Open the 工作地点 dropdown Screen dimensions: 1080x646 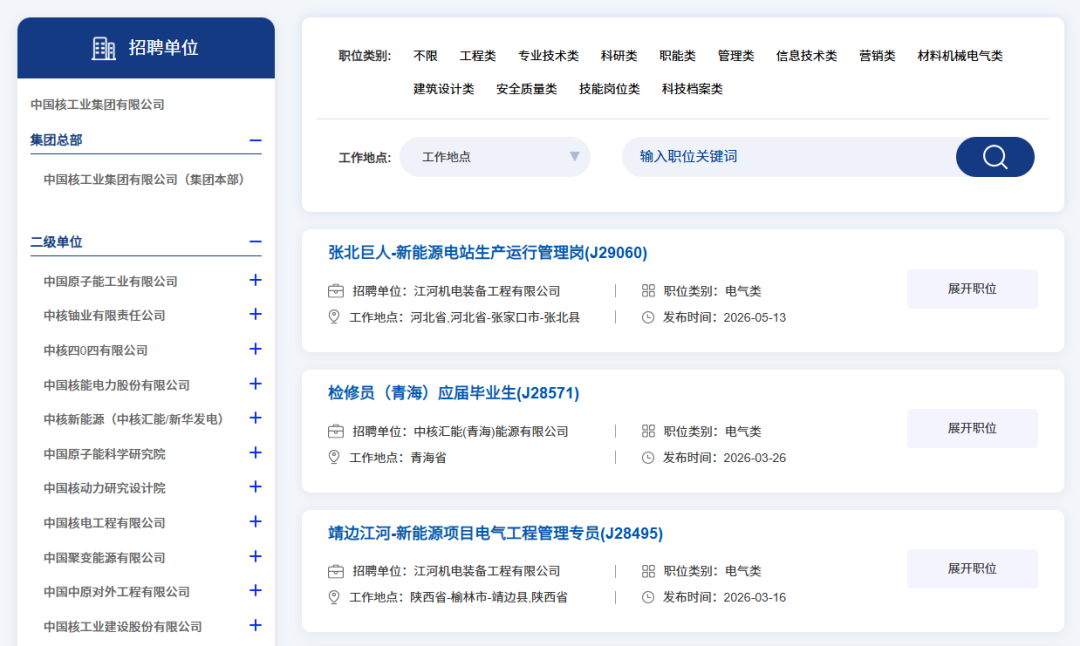495,157
